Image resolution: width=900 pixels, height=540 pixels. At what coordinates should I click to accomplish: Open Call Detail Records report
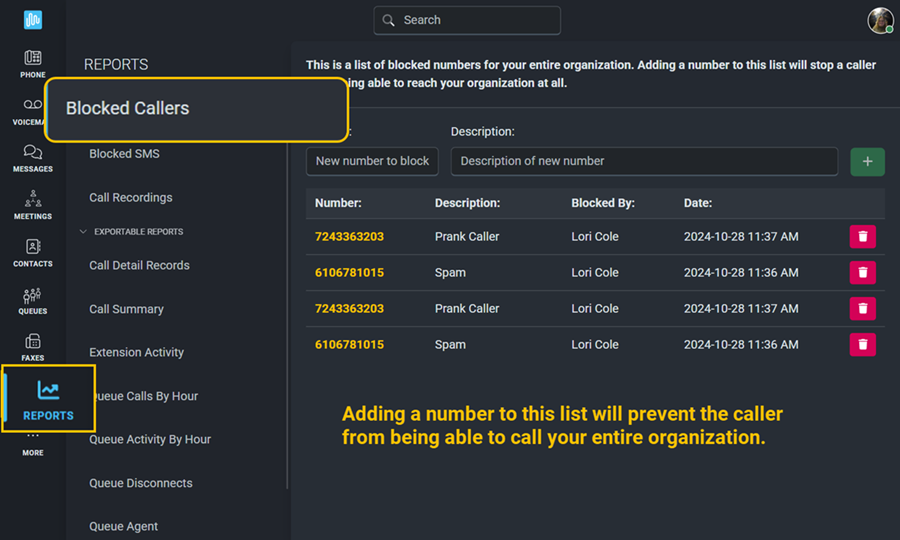click(139, 266)
